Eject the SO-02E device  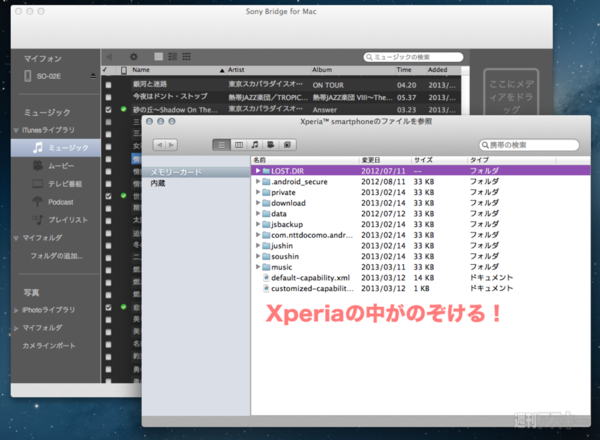(x=93, y=76)
